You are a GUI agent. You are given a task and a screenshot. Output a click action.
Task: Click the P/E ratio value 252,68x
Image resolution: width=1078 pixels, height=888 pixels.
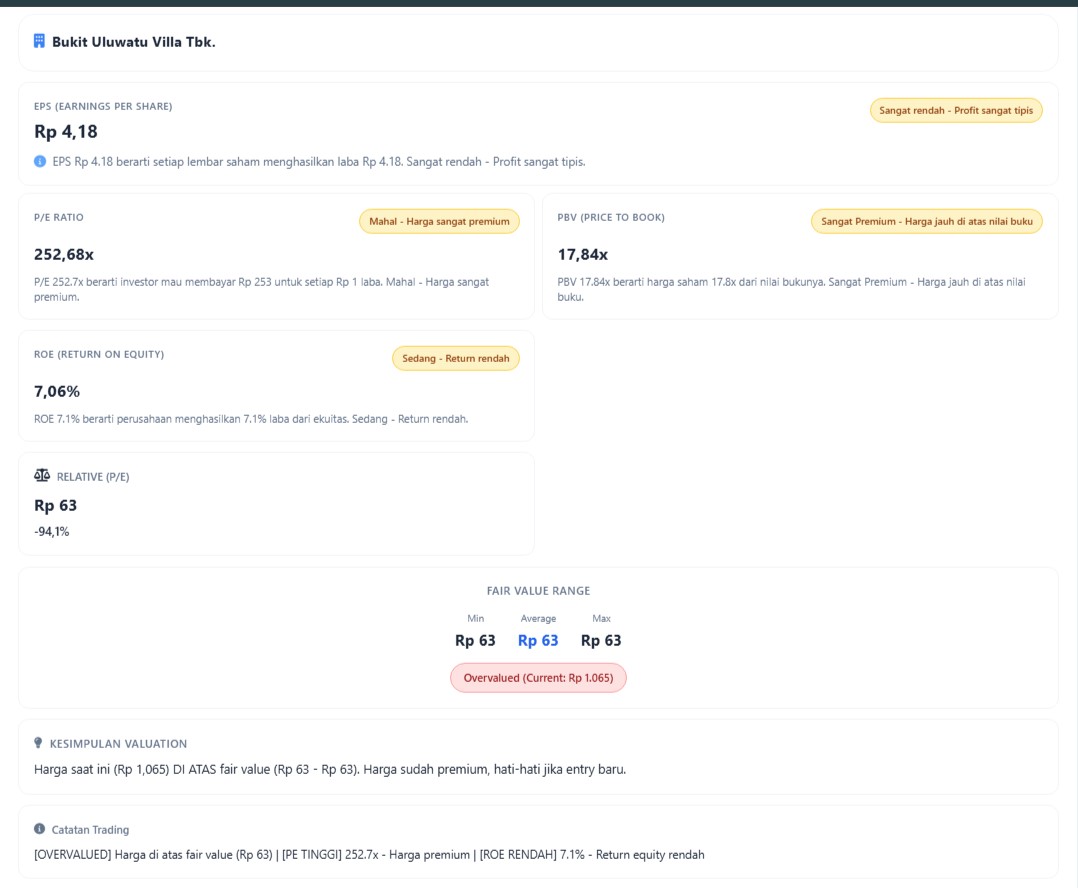[64, 254]
